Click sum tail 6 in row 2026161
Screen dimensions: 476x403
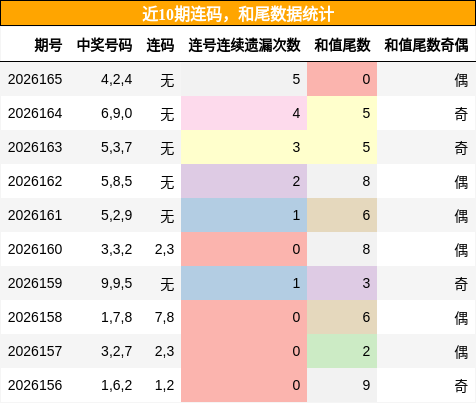(x=342, y=215)
